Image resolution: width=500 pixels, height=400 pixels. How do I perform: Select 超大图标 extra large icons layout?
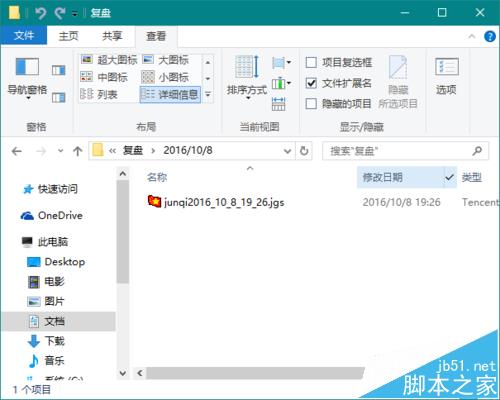(x=109, y=60)
